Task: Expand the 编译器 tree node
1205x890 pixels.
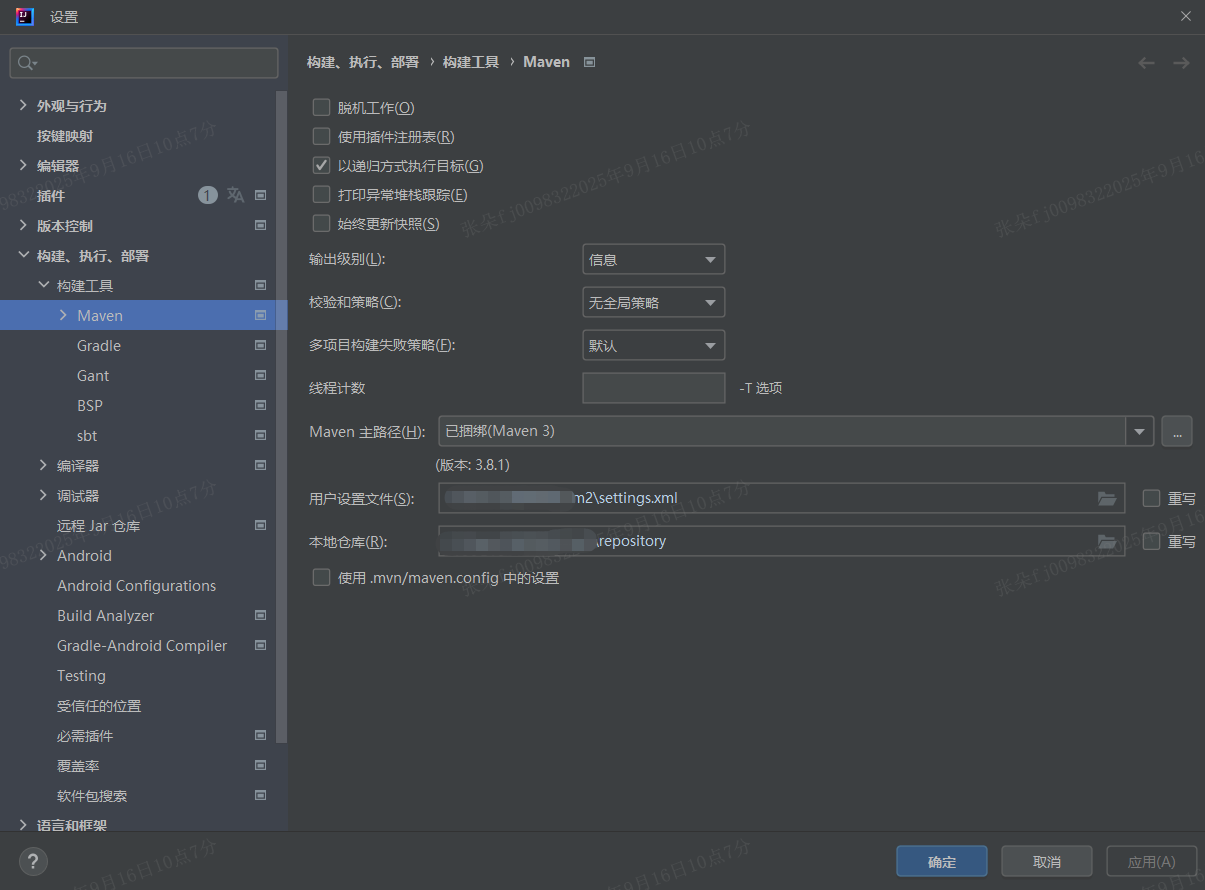Action: pyautogui.click(x=43, y=465)
